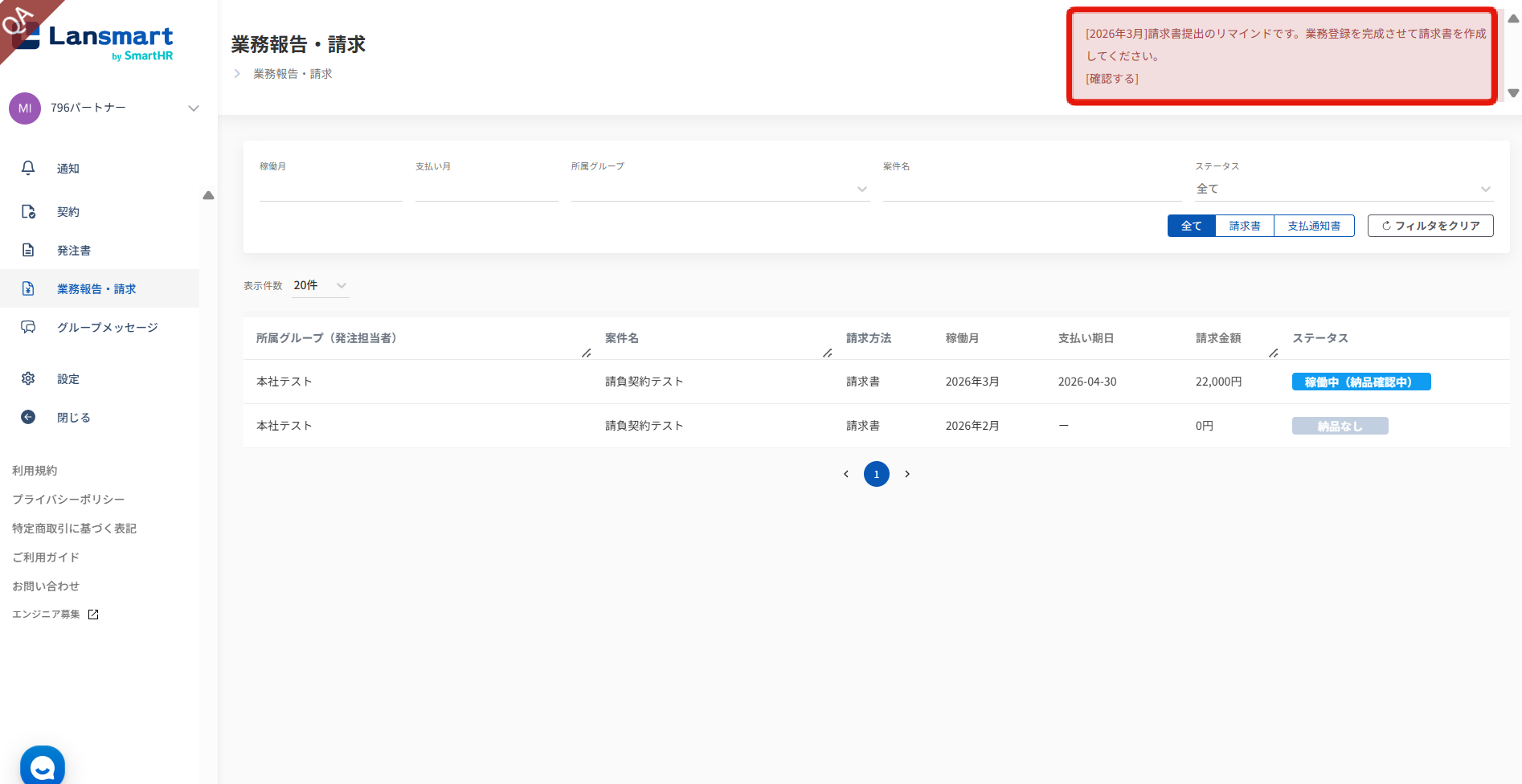Viewport: 1522px width, 784px height.
Task: Expand the 796パートナー account dropdown
Action: point(194,108)
